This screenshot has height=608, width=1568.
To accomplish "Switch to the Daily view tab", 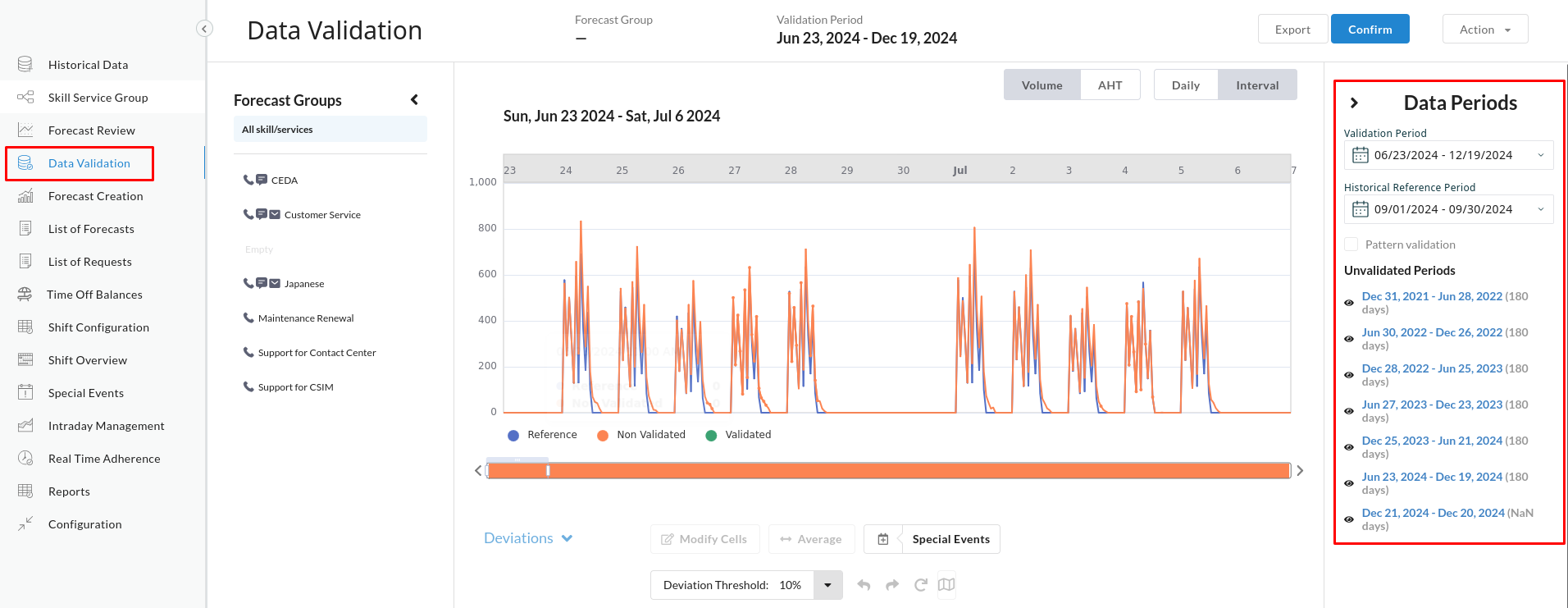I will 1185,85.
